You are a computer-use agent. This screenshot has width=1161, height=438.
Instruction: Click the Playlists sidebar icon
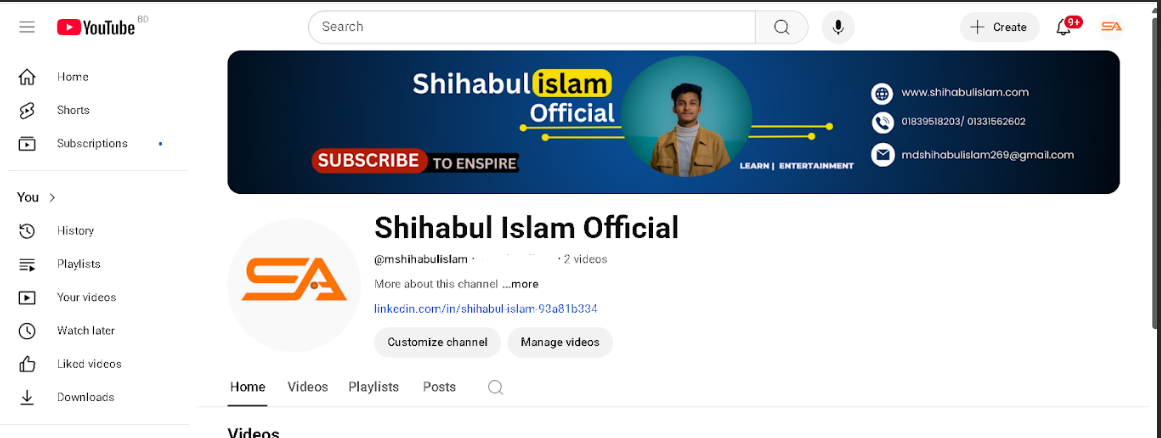coord(27,264)
